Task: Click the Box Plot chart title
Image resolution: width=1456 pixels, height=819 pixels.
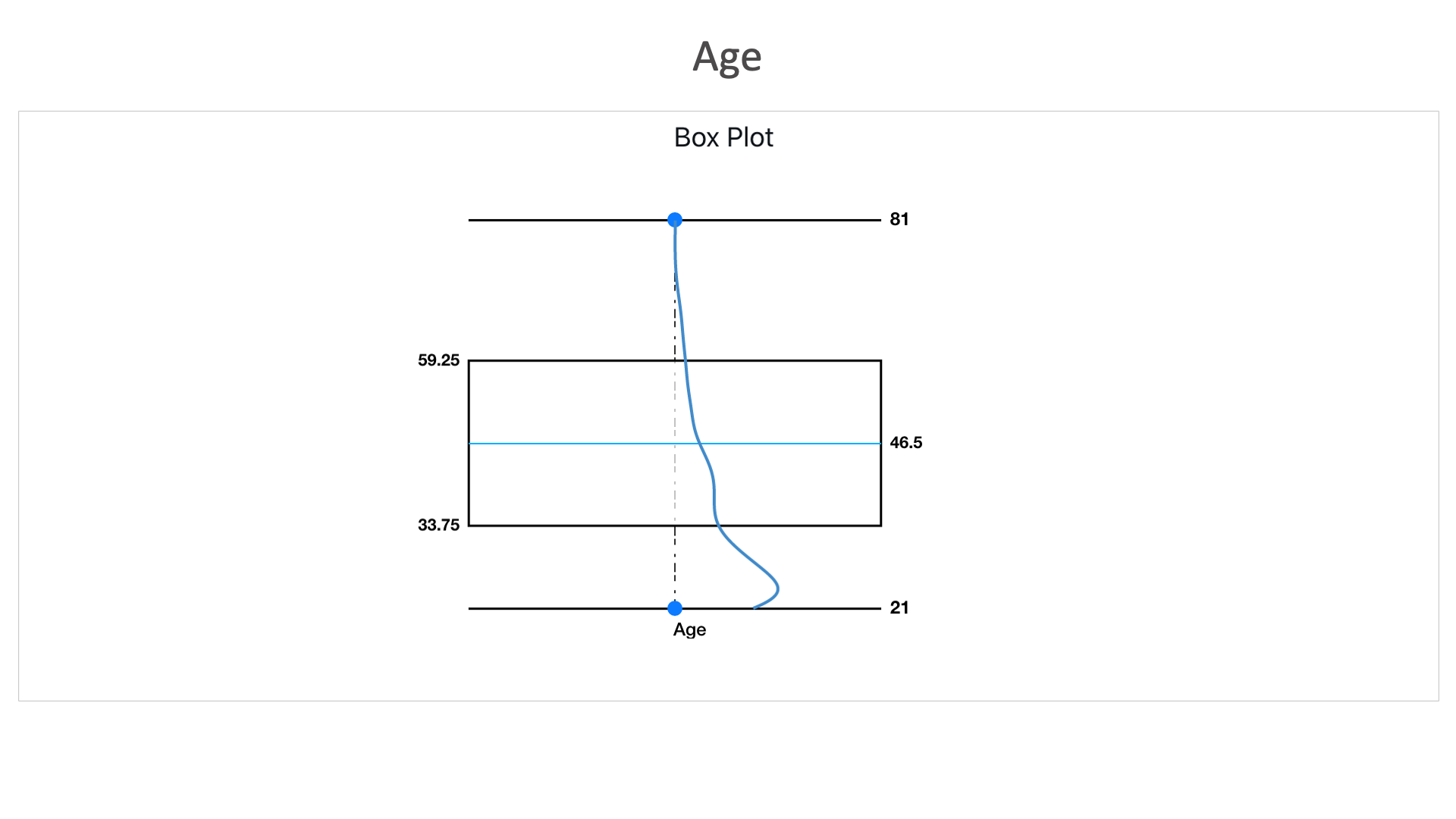Action: pyautogui.click(x=723, y=137)
